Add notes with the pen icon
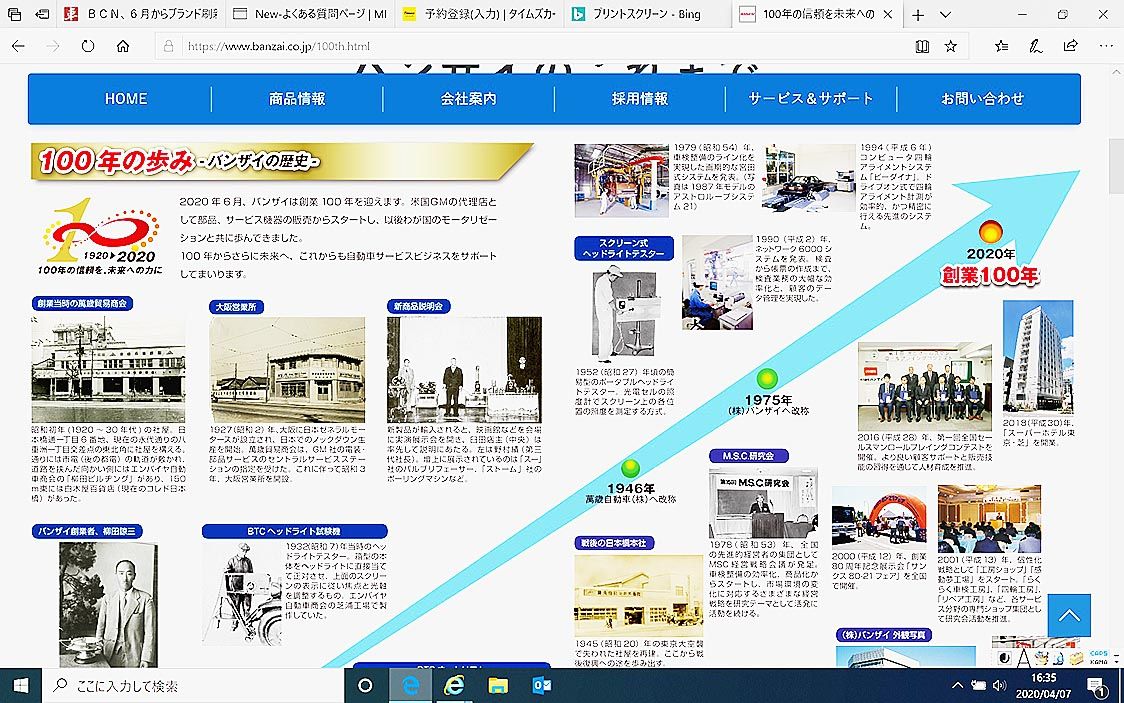This screenshot has width=1124, height=703. (x=1036, y=47)
